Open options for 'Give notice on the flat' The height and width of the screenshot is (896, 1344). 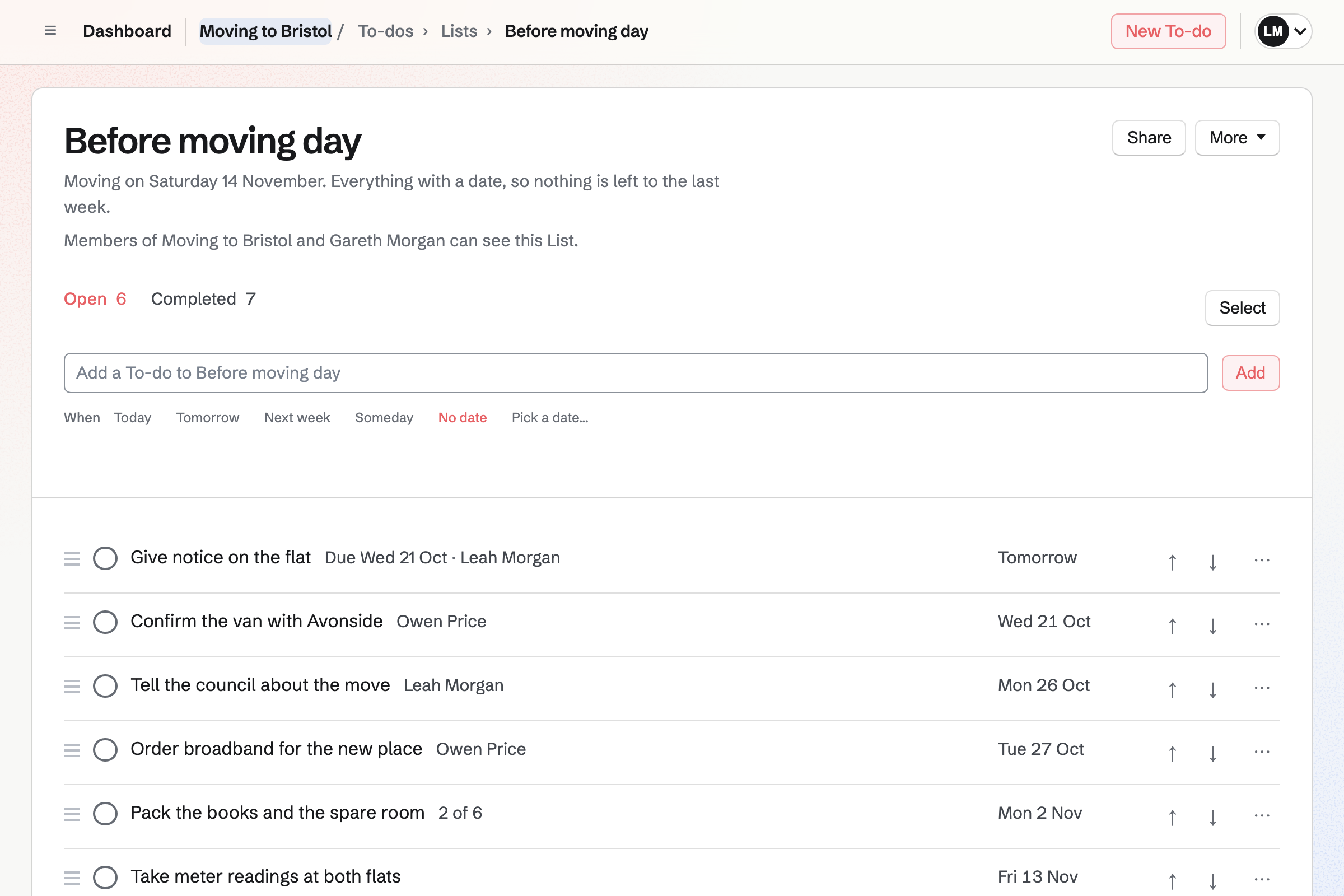[1262, 560]
